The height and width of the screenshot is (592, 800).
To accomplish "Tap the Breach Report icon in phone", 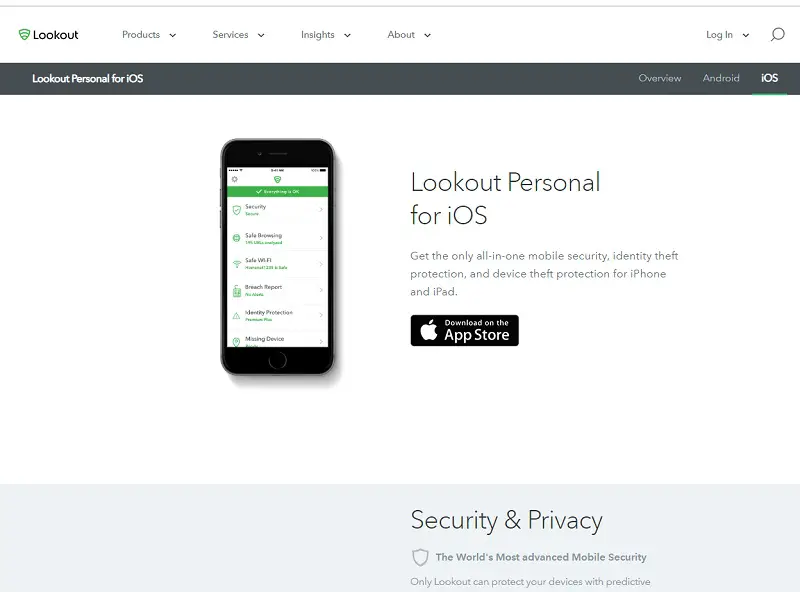I will [237, 291].
